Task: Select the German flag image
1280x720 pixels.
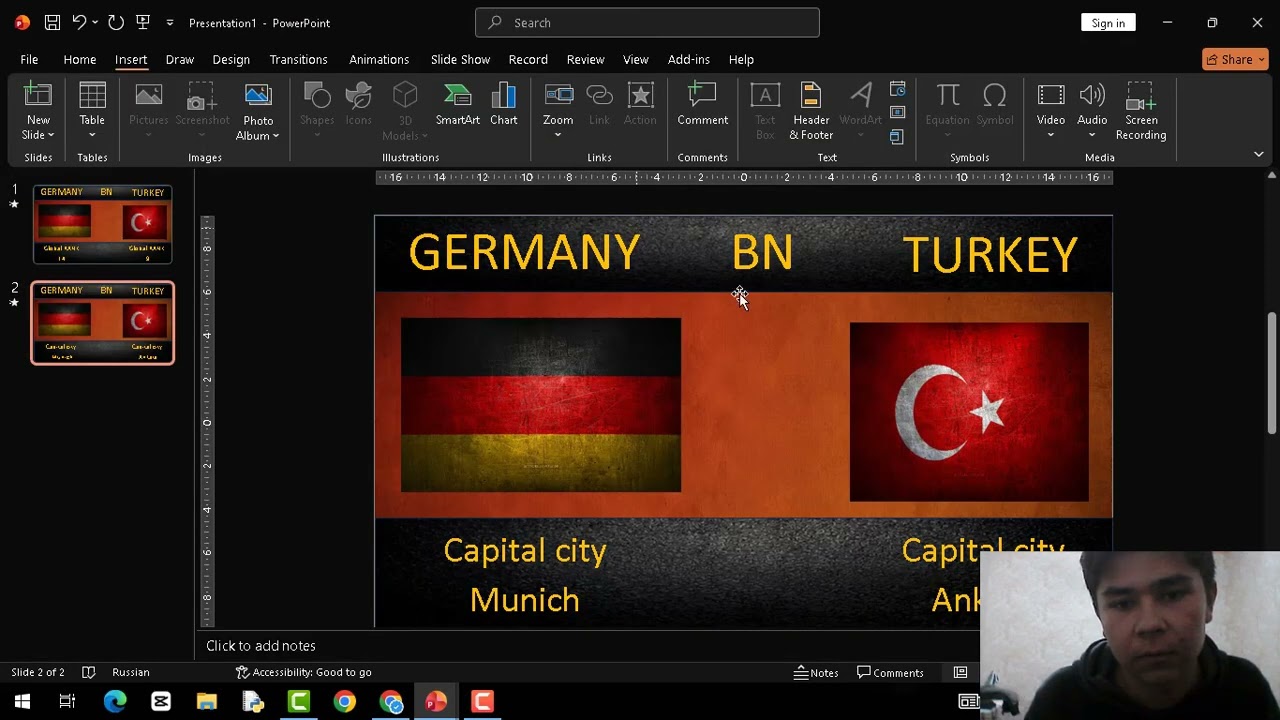Action: (541, 405)
